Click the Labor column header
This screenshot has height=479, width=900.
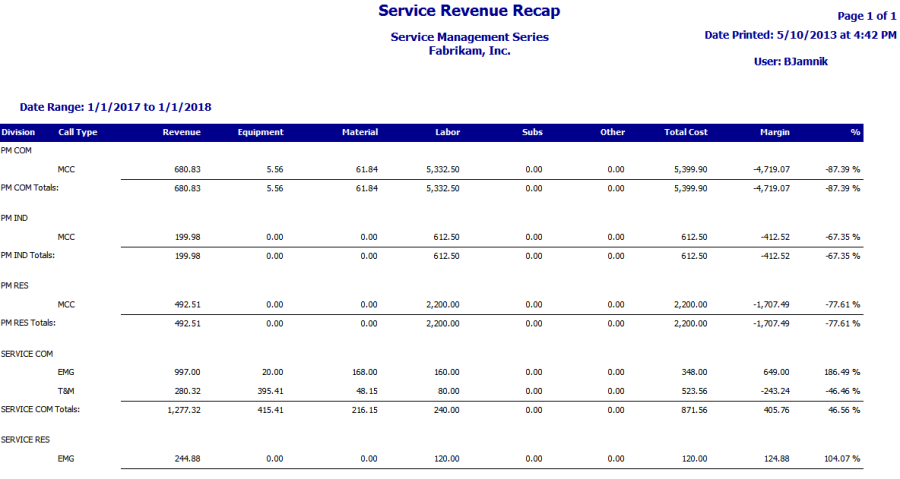pyautogui.click(x=447, y=132)
